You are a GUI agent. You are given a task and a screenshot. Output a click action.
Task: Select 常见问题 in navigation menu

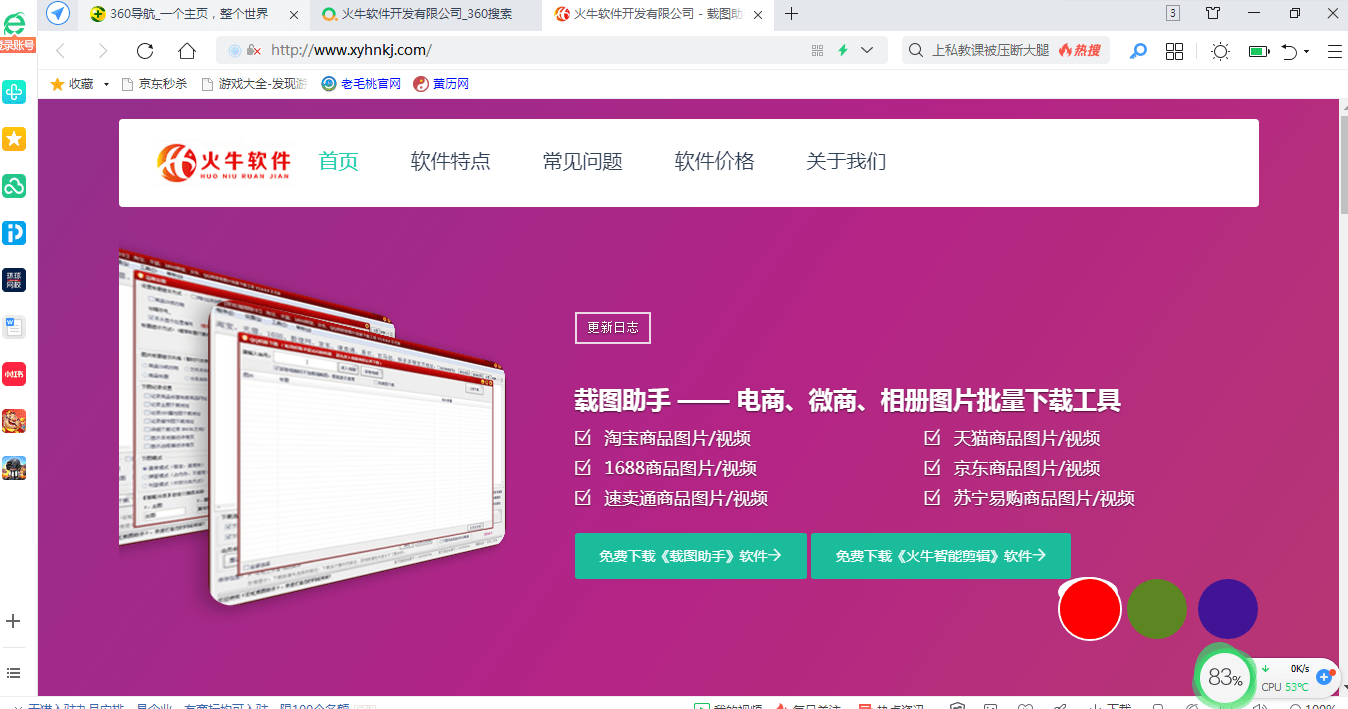point(583,161)
